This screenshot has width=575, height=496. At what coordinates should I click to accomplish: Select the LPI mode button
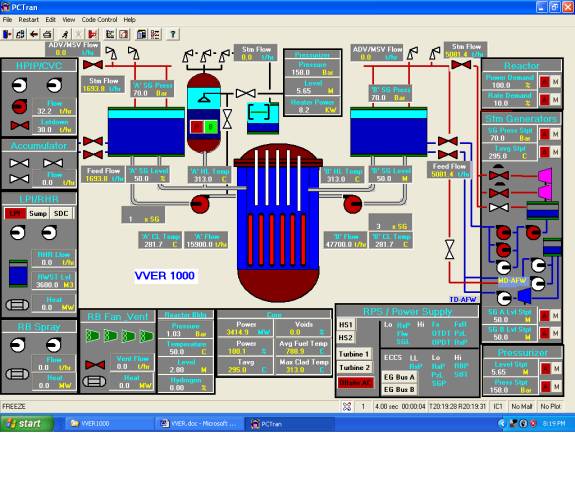(x=15, y=213)
